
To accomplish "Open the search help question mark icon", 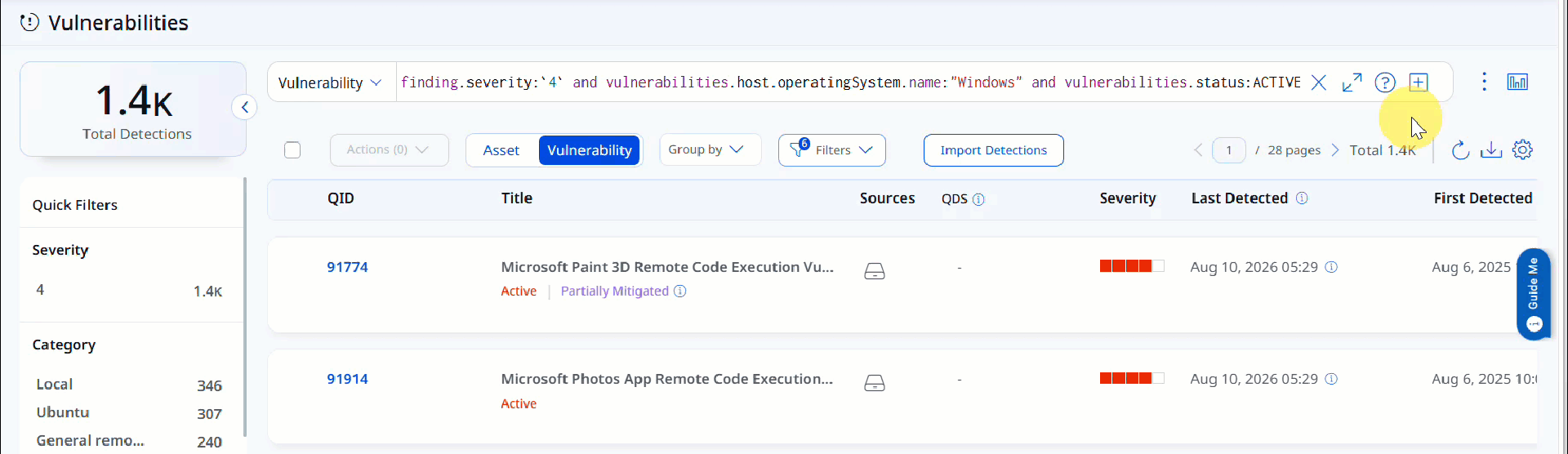I will click(x=1385, y=82).
